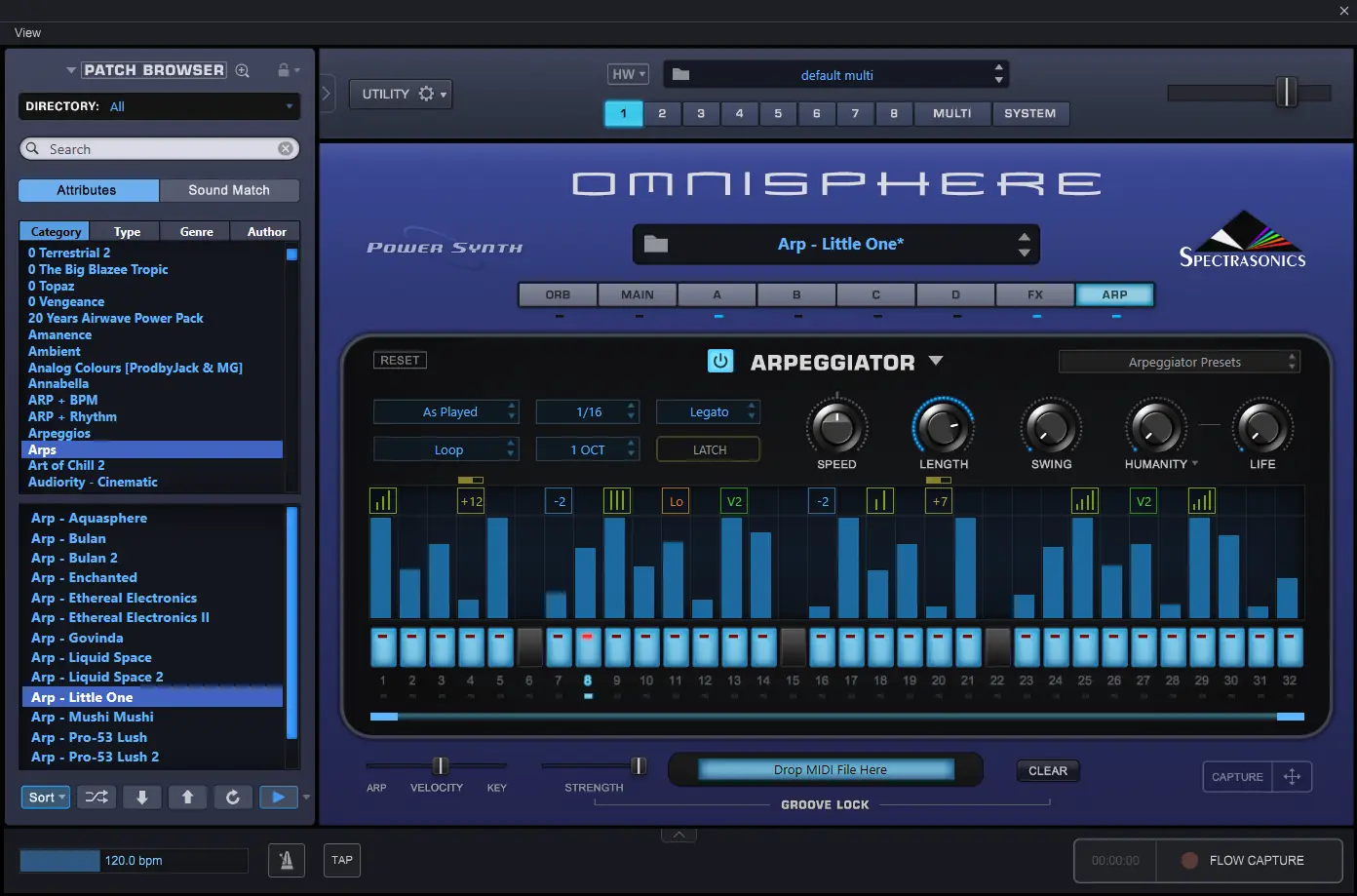
Task: Click the Drop MIDI File Here zone
Action: click(x=826, y=770)
